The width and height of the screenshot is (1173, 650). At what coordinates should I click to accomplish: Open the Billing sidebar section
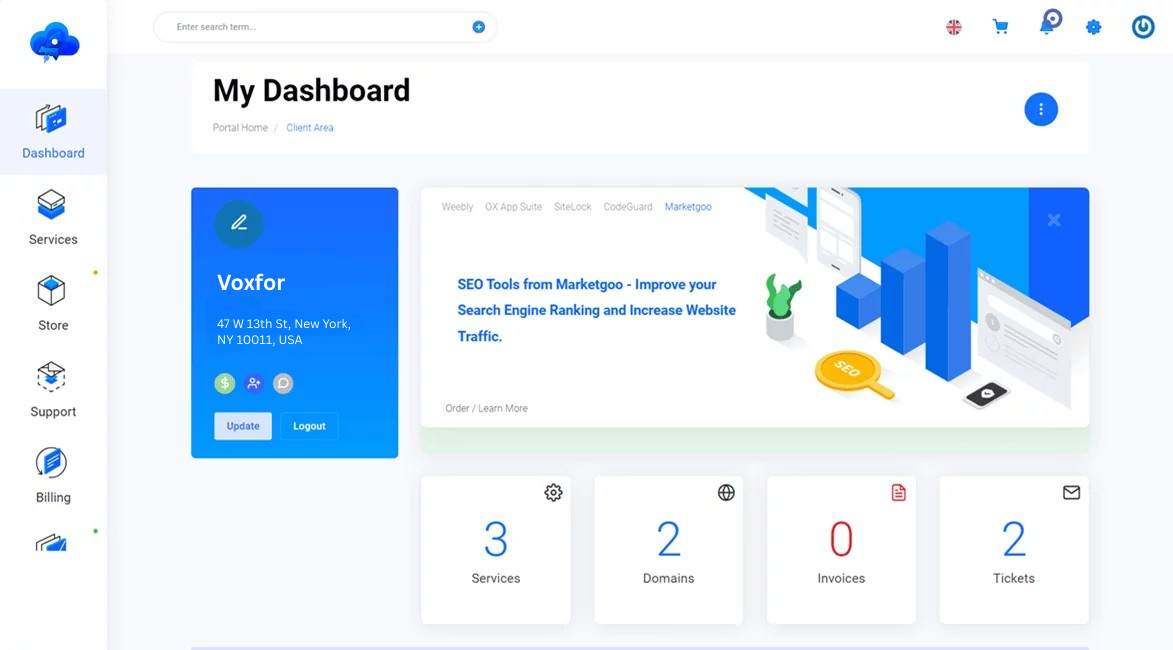[52, 476]
